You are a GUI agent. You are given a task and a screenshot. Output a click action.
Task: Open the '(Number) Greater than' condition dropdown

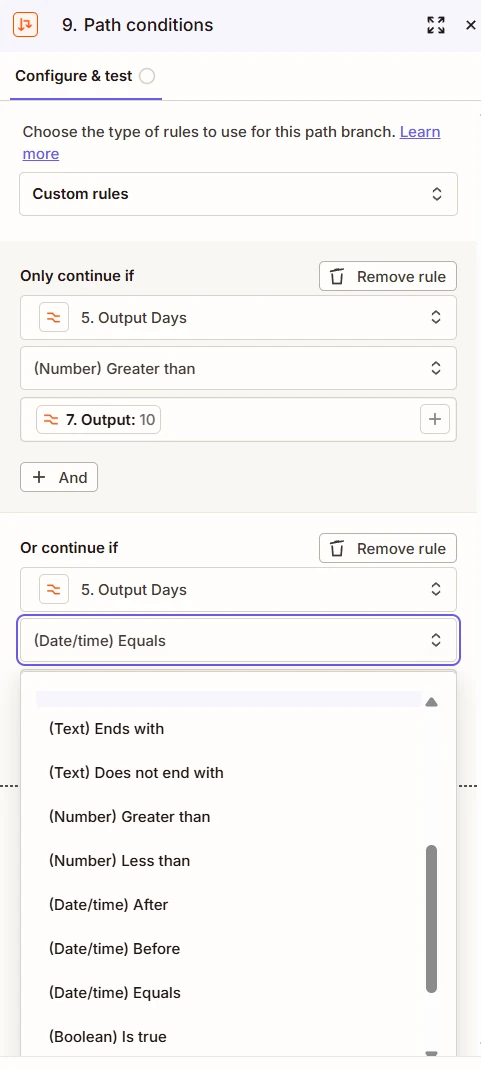238,368
